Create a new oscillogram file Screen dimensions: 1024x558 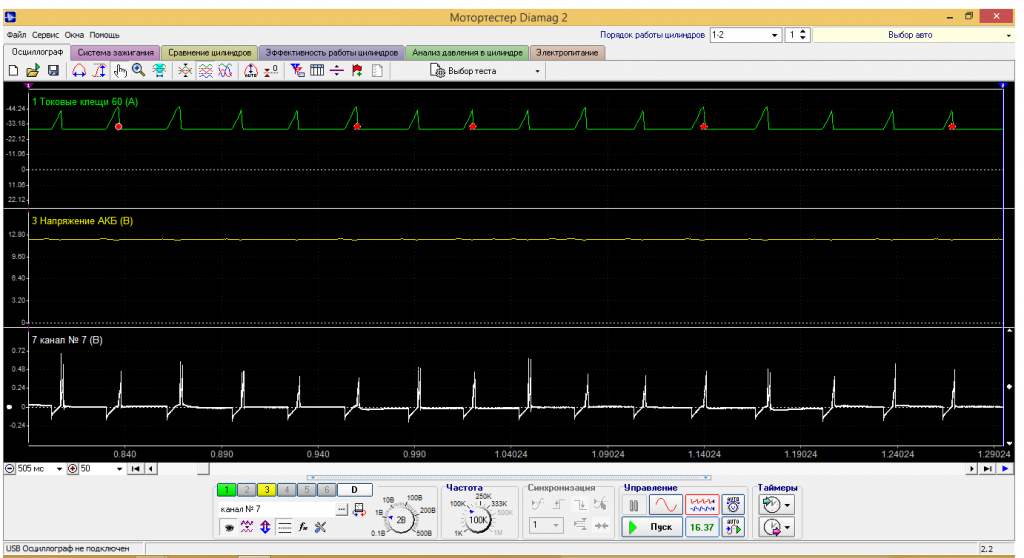pyautogui.click(x=13, y=71)
